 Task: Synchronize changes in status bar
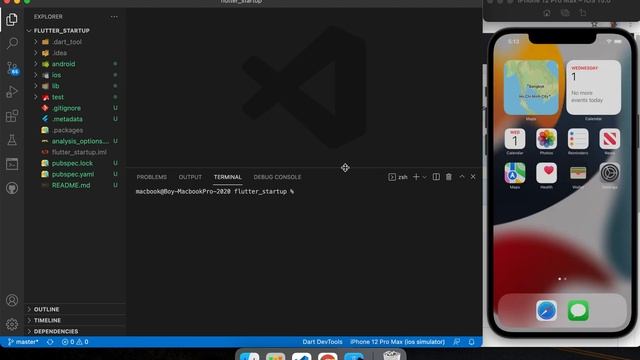50,342
